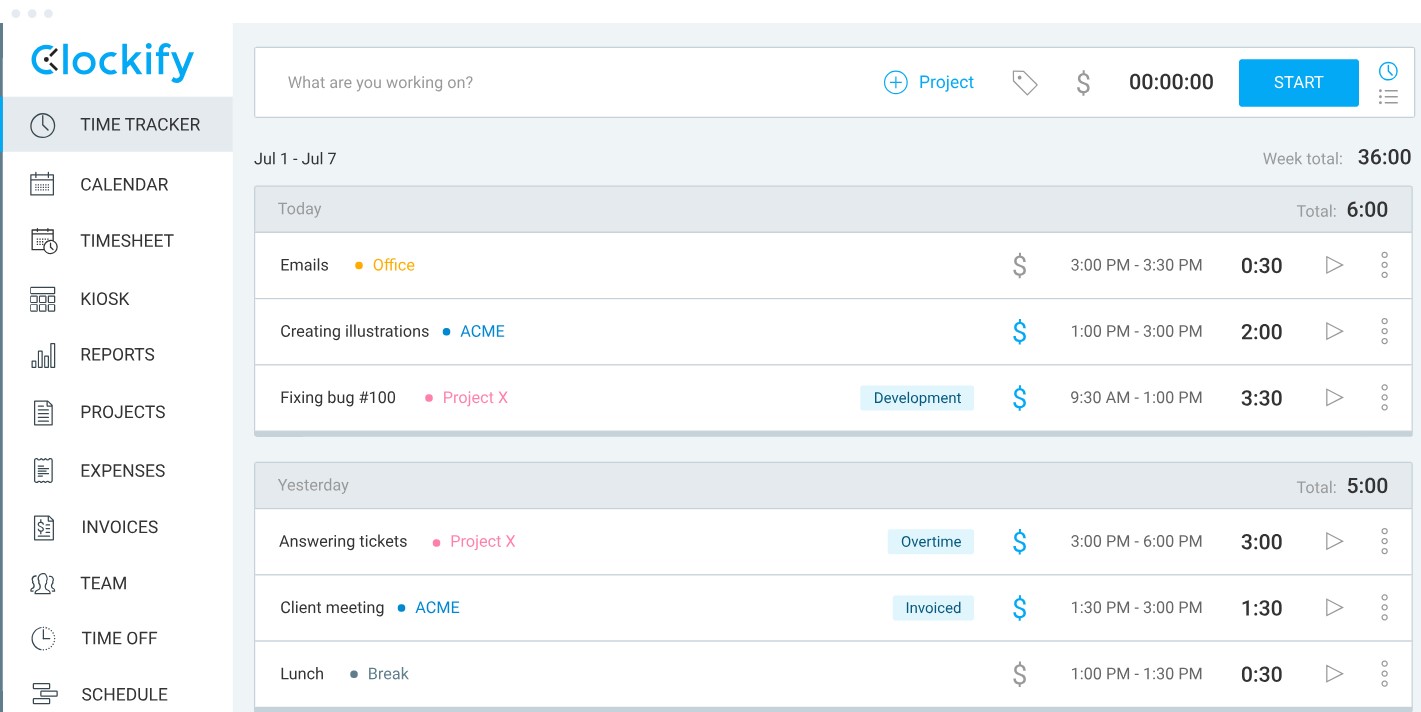Viewport: 1421px width, 712px height.
Task: Open the Kiosk section
Action: (104, 298)
